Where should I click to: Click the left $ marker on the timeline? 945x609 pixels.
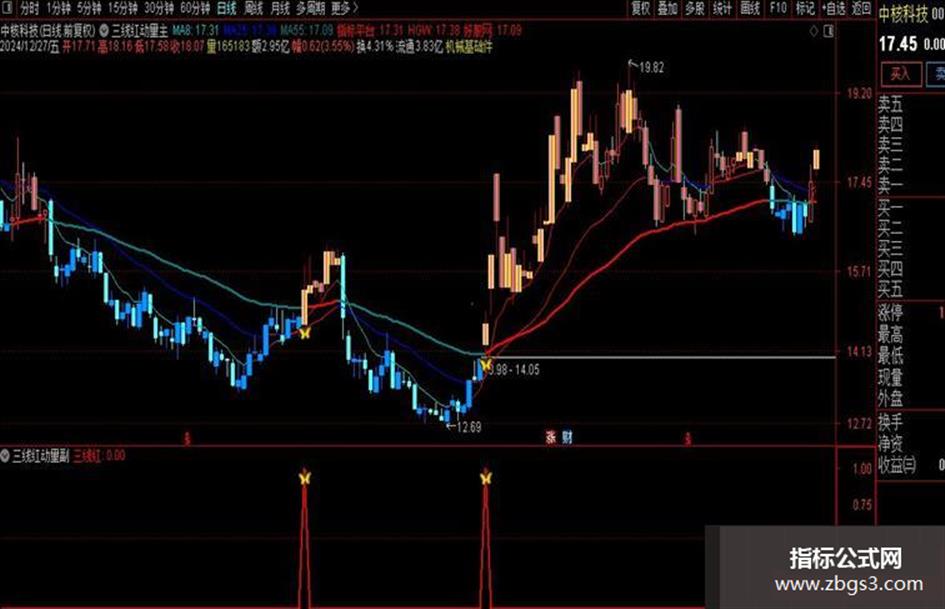click(187, 438)
